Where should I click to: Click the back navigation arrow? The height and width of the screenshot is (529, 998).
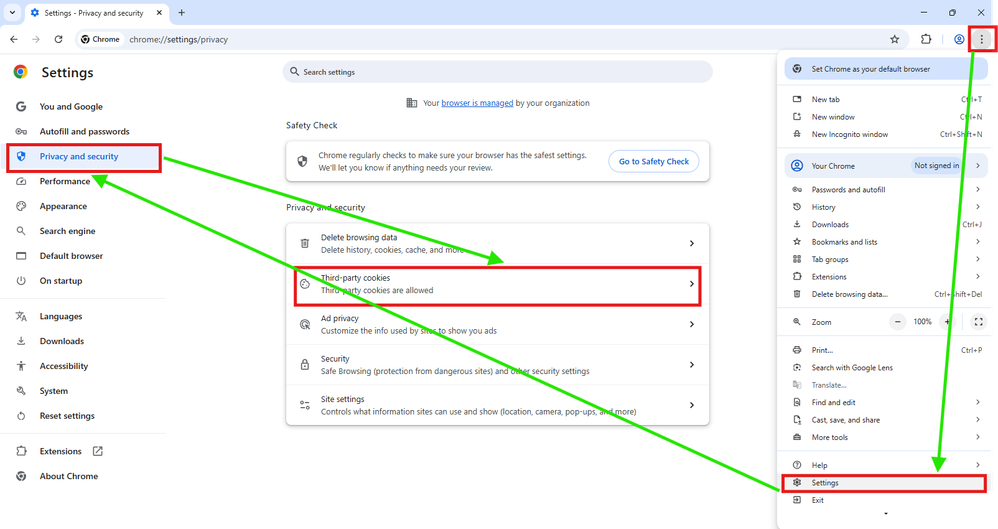pos(14,39)
